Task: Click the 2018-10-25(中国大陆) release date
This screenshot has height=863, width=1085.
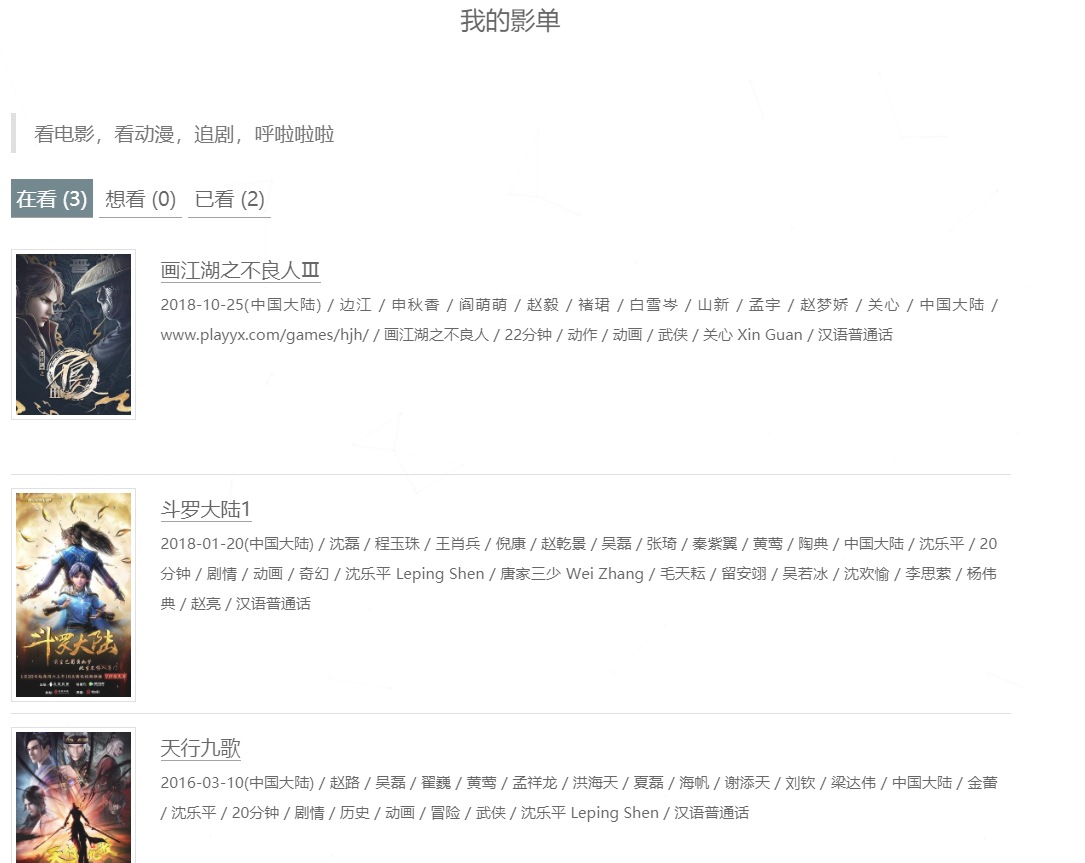Action: pos(240,305)
